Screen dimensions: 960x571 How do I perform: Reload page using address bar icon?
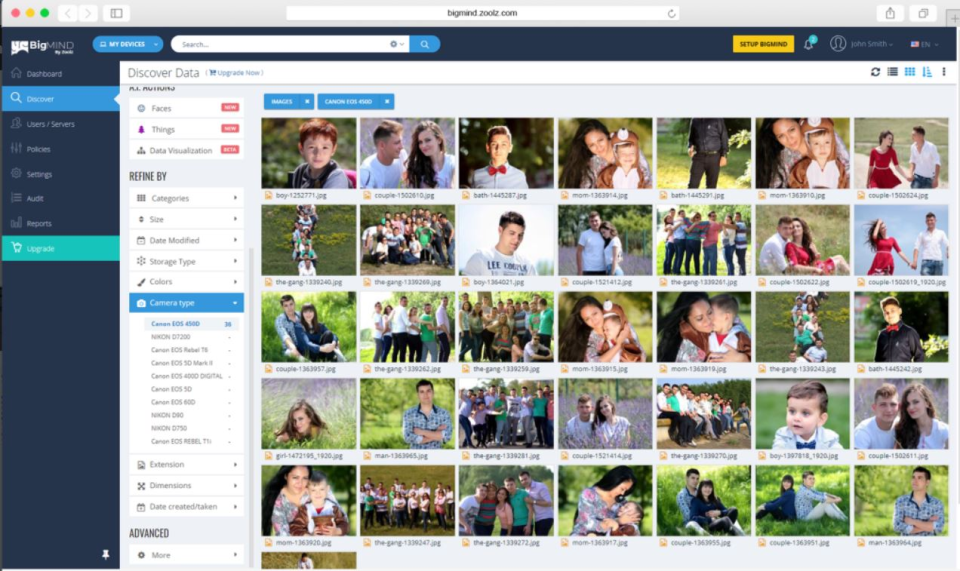(x=672, y=13)
